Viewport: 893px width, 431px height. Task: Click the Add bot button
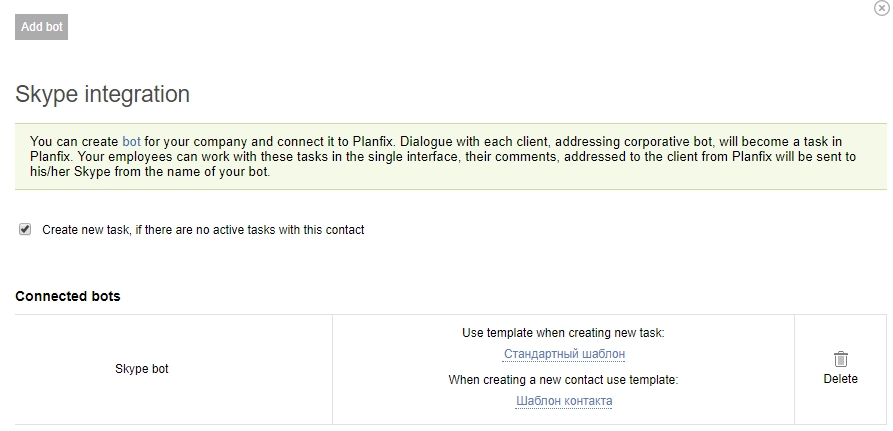tap(42, 27)
